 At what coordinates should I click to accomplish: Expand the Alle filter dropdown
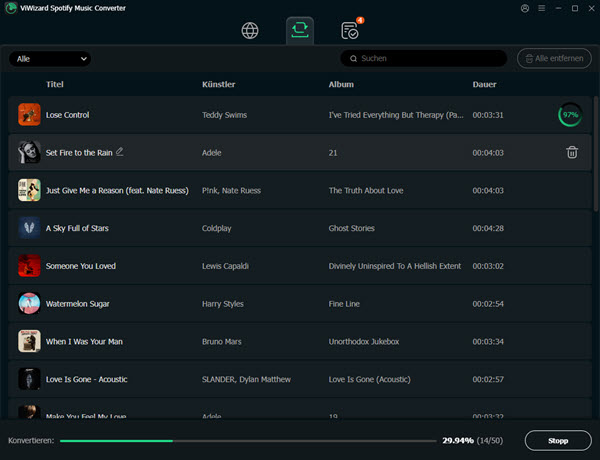click(50, 59)
